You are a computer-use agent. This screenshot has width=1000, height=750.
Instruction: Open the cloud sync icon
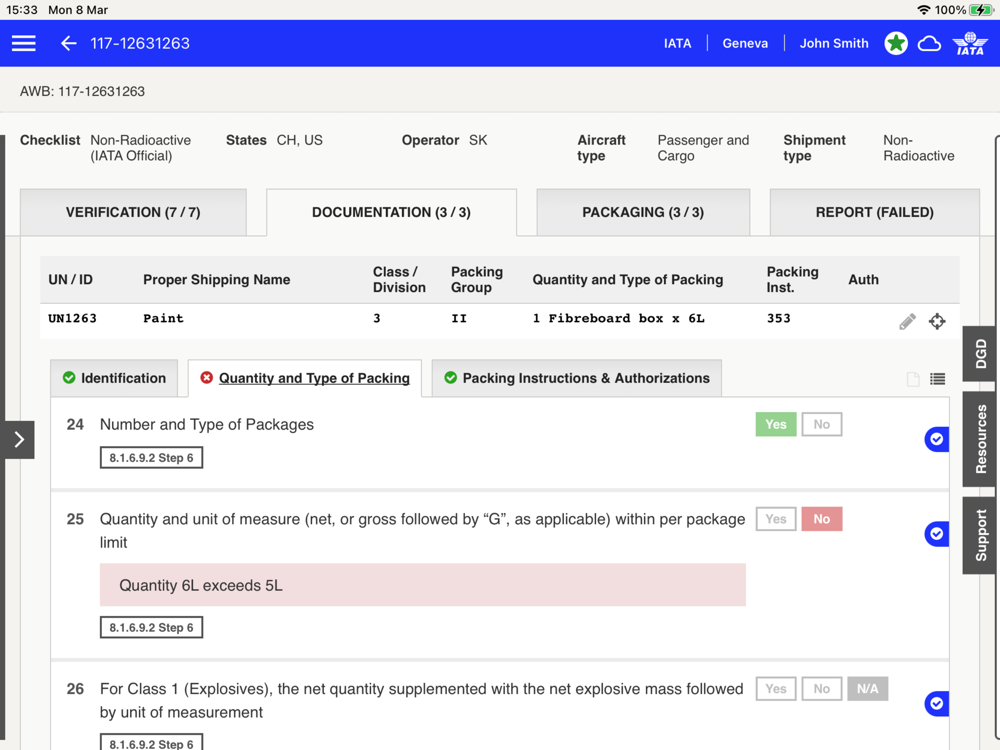click(929, 43)
